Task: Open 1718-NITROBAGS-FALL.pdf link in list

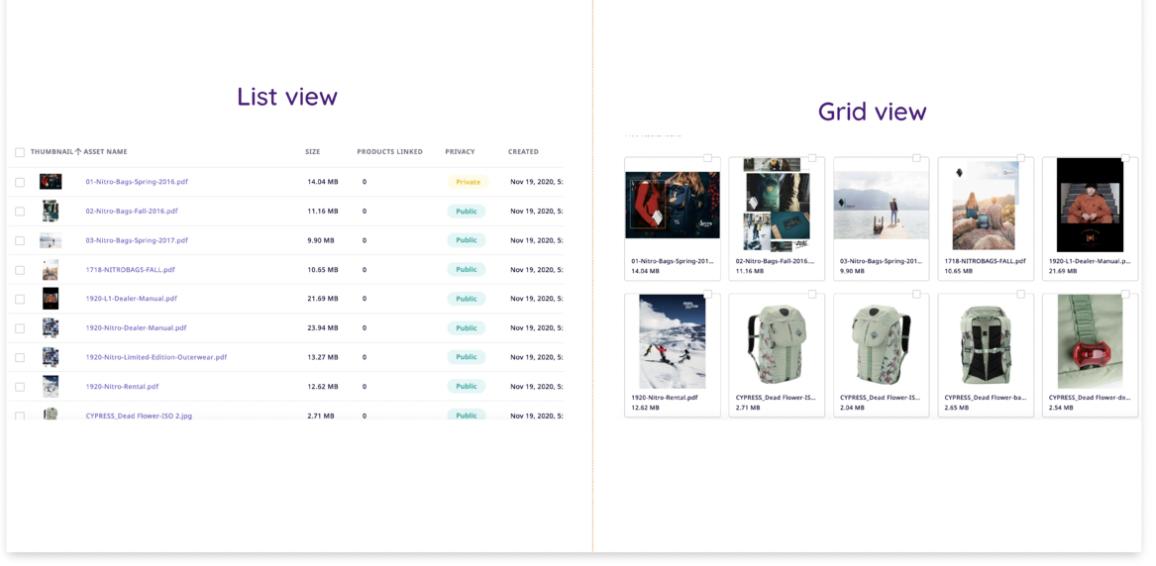Action: (130, 270)
